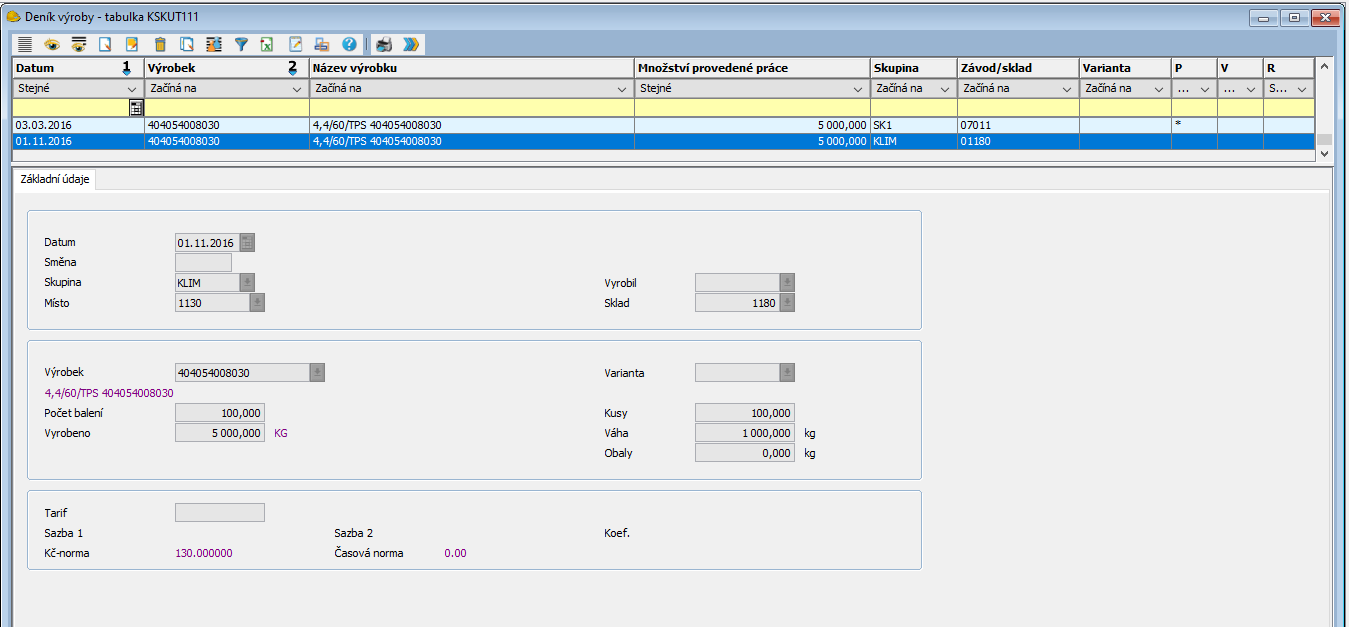
Task: Open the funnel filter tool
Action: (x=241, y=44)
